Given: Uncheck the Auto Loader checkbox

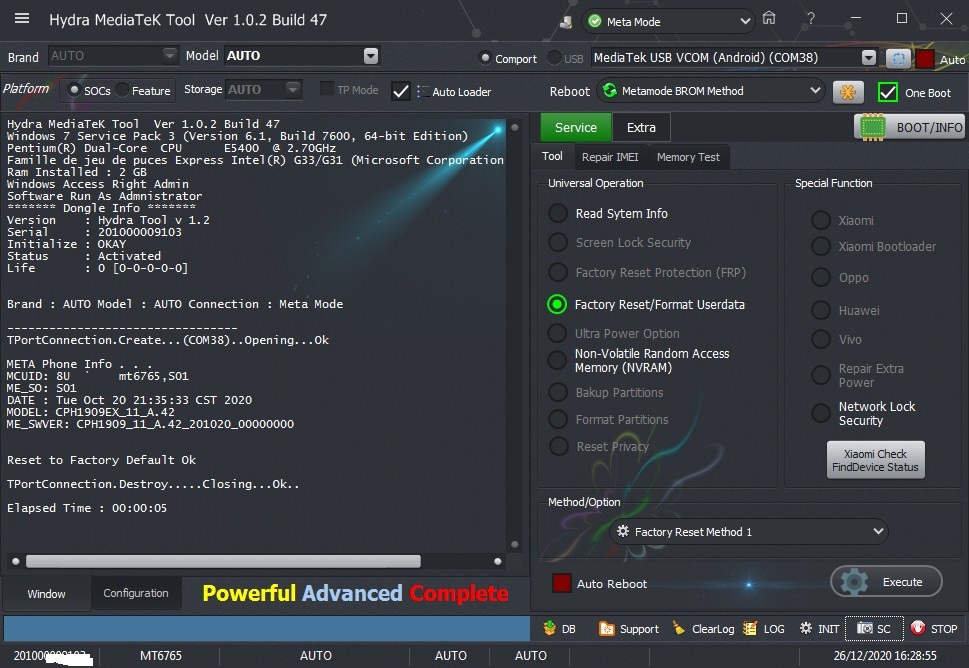Looking at the screenshot, I should coord(400,91).
